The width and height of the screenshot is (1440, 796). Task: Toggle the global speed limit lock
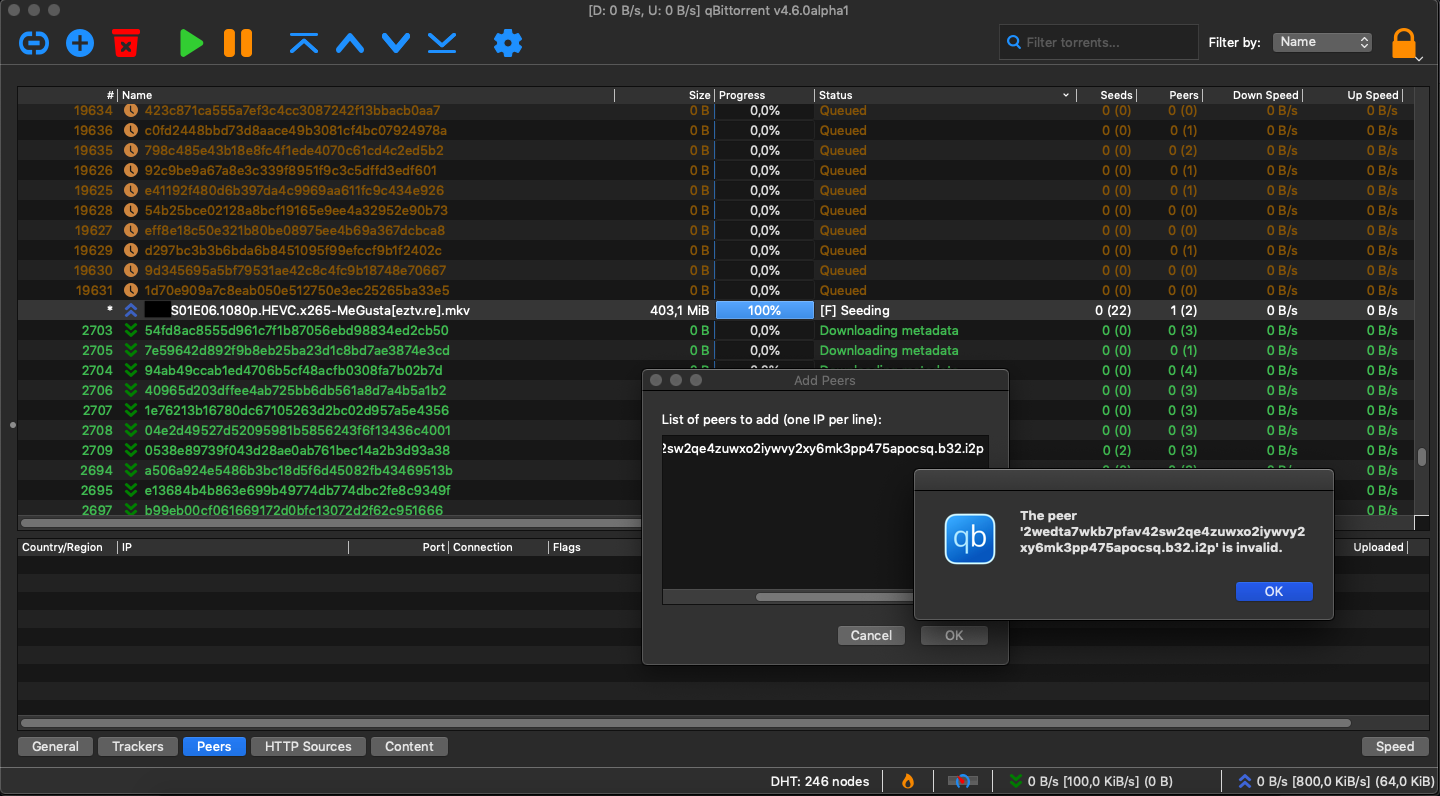coord(1404,43)
